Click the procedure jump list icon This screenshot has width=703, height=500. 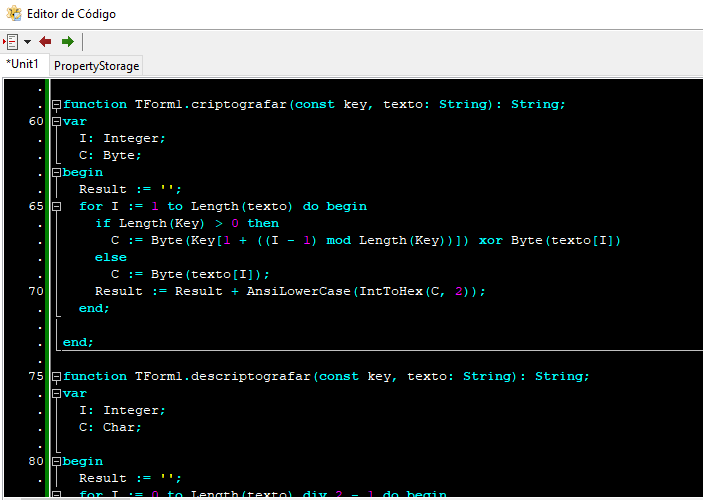(11, 42)
